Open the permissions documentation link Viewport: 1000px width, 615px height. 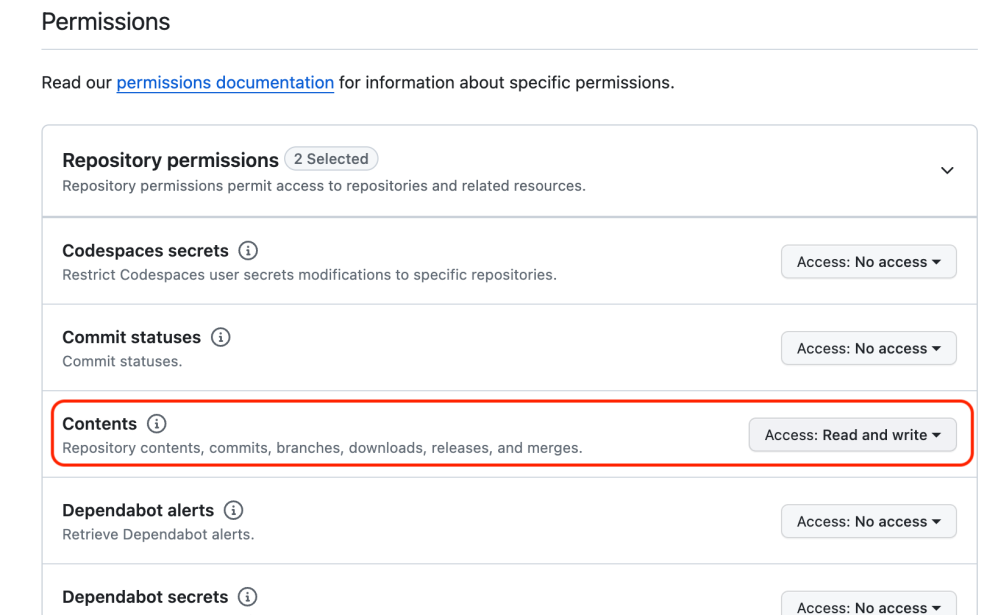click(x=225, y=82)
